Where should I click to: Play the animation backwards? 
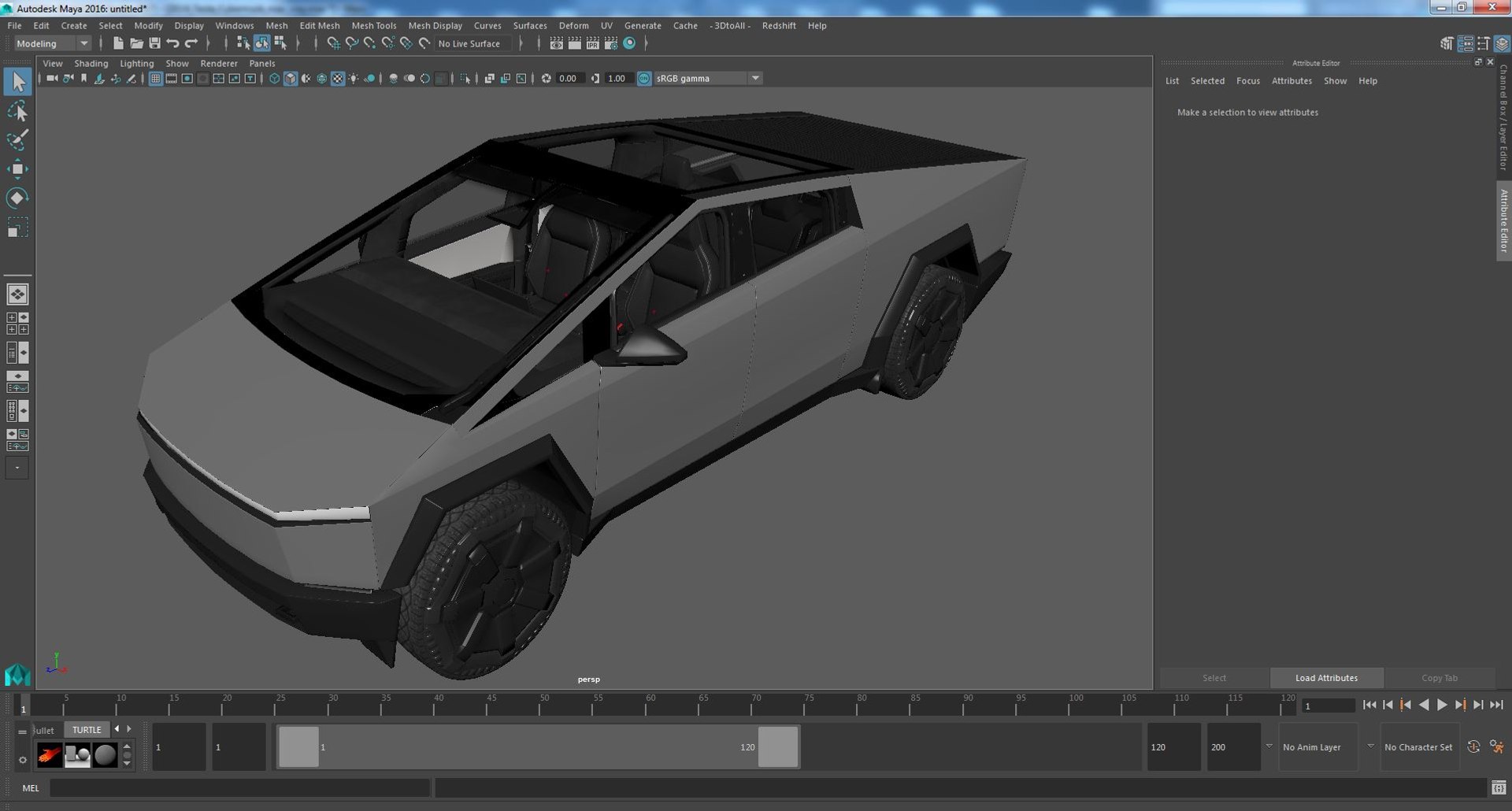pyautogui.click(x=1424, y=705)
